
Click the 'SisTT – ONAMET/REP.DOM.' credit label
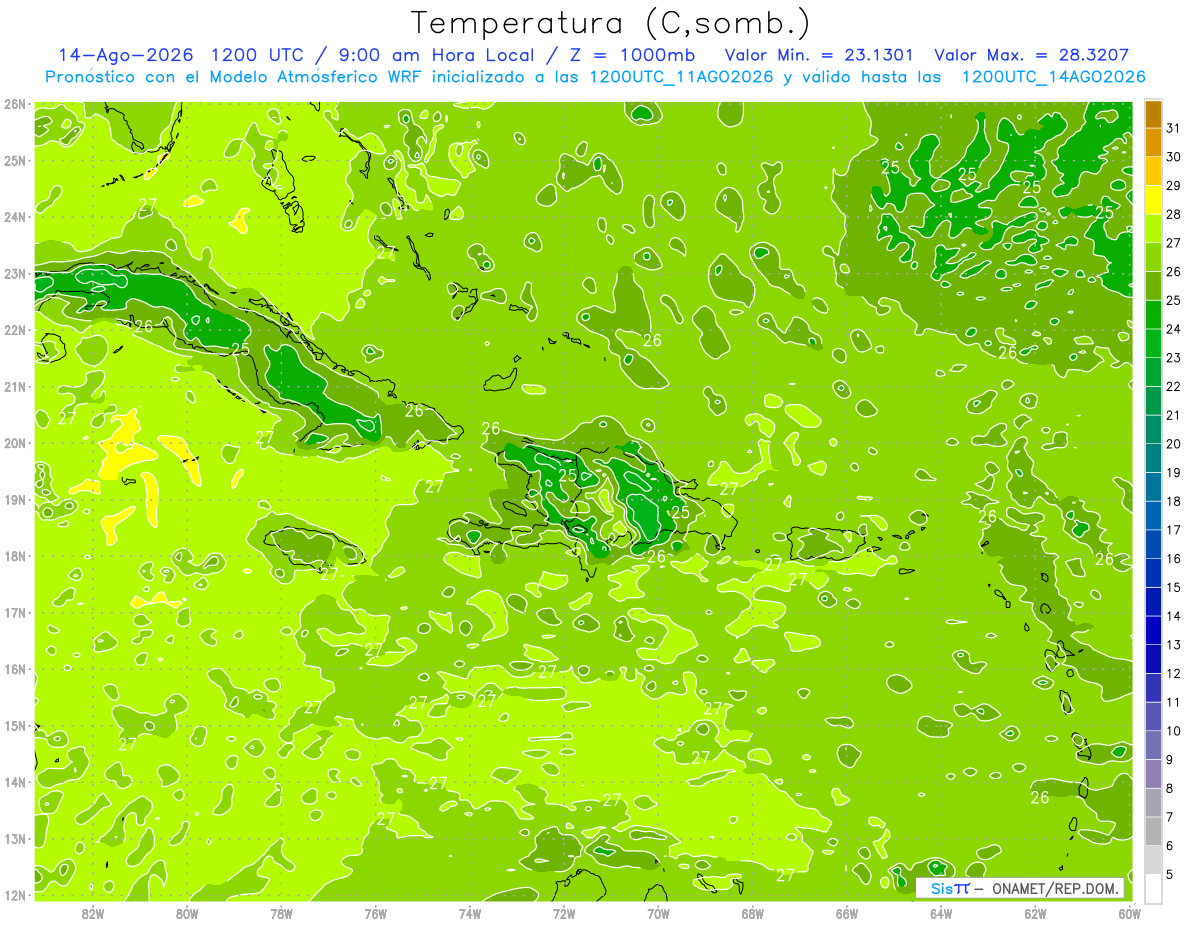click(x=1020, y=888)
